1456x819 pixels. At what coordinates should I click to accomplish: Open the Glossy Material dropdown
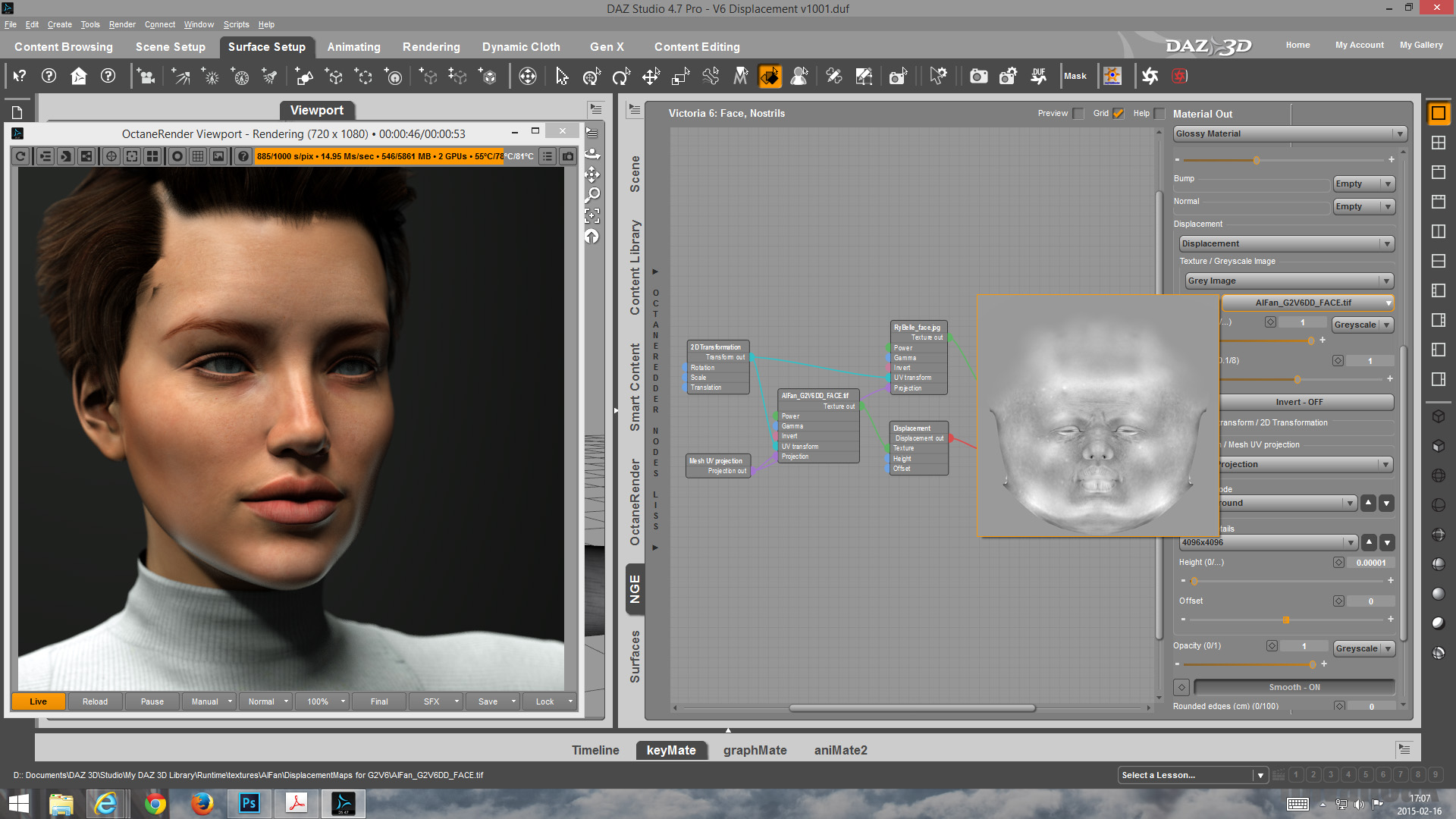1290,133
